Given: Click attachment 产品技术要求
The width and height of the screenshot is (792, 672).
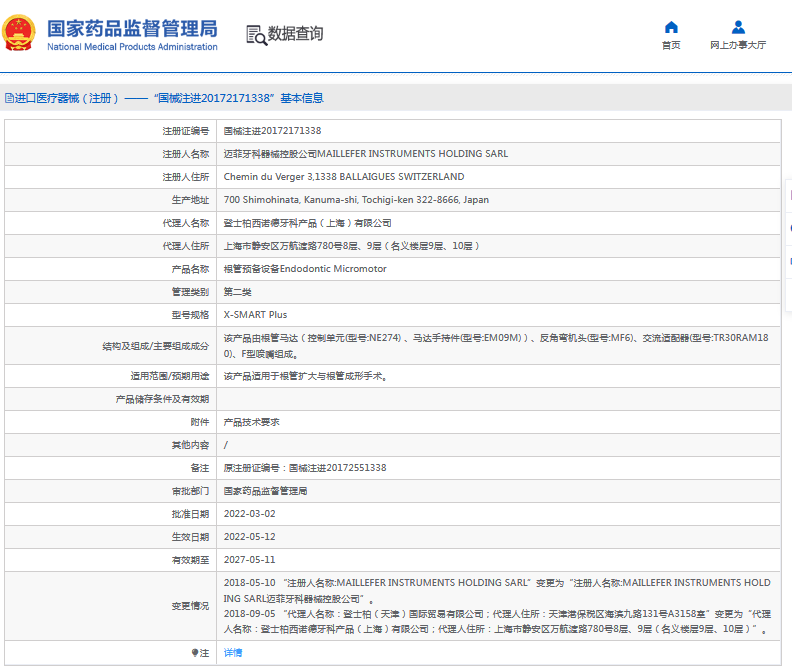Looking at the screenshot, I should point(252,422).
